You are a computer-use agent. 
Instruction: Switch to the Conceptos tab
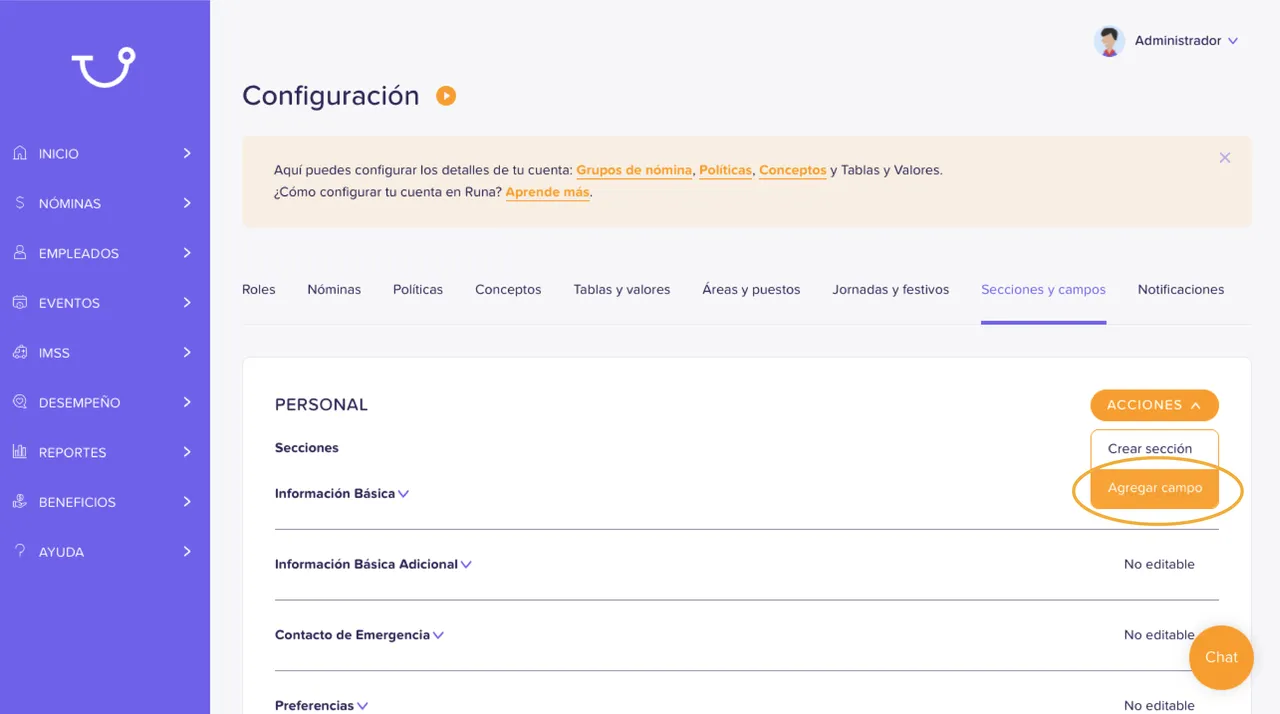pyautogui.click(x=508, y=290)
